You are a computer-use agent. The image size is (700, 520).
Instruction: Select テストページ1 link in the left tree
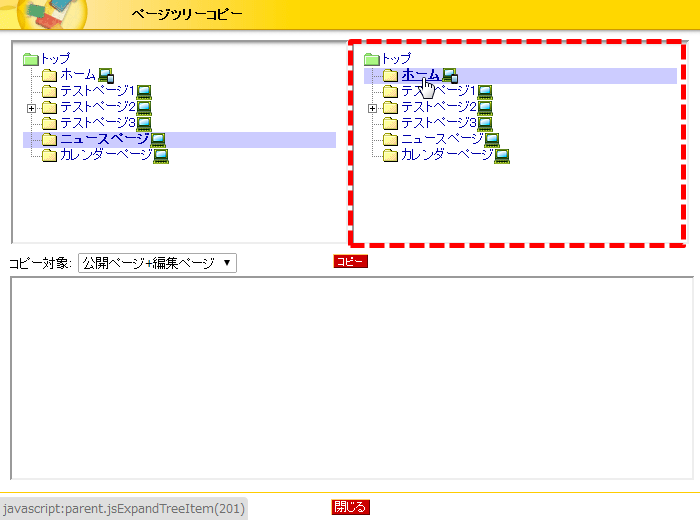tap(98, 91)
